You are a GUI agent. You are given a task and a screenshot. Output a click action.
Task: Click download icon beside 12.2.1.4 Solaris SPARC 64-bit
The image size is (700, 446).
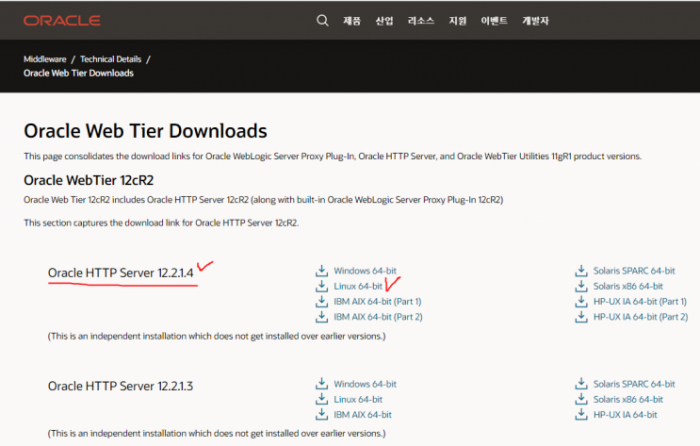coord(581,271)
